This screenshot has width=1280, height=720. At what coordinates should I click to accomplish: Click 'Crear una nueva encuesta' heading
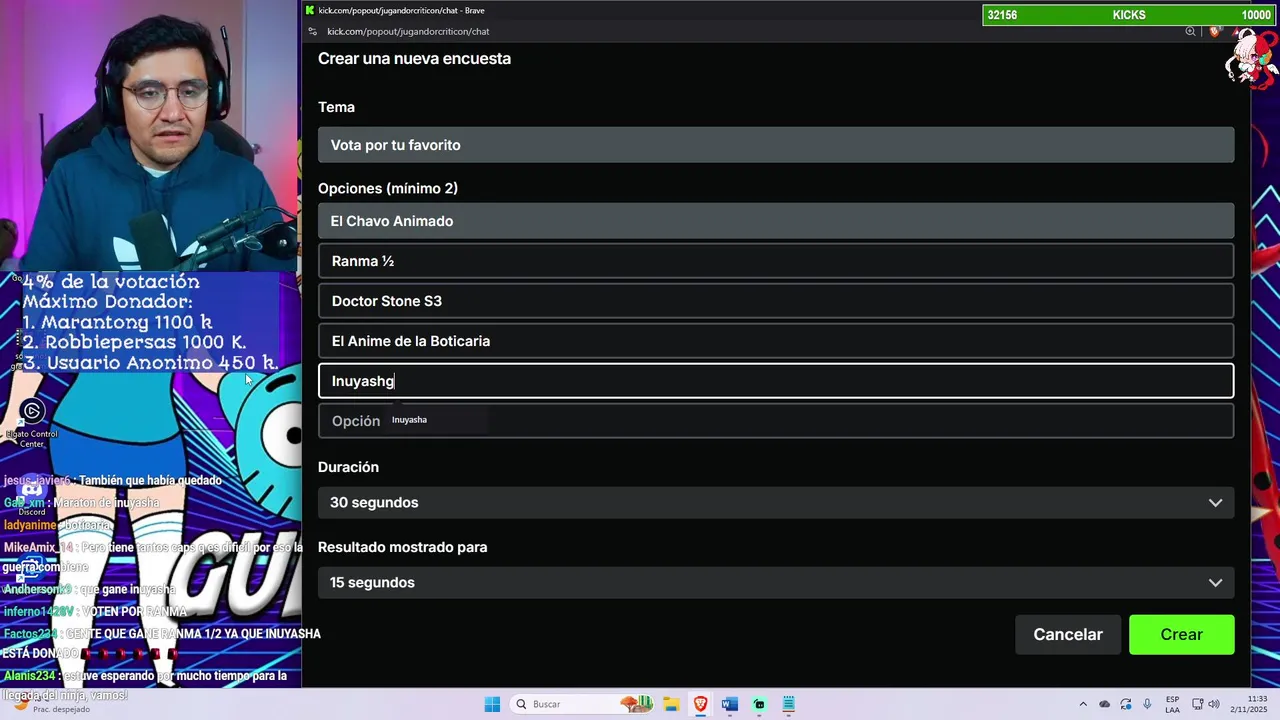[414, 58]
